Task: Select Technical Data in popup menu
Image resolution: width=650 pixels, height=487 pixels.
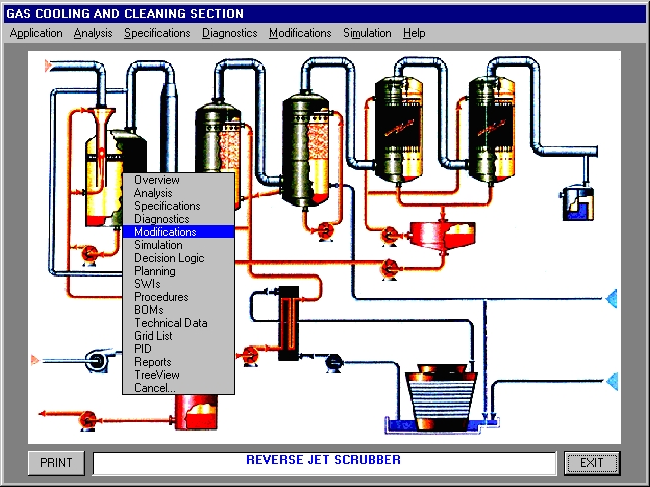Action: coord(179,323)
